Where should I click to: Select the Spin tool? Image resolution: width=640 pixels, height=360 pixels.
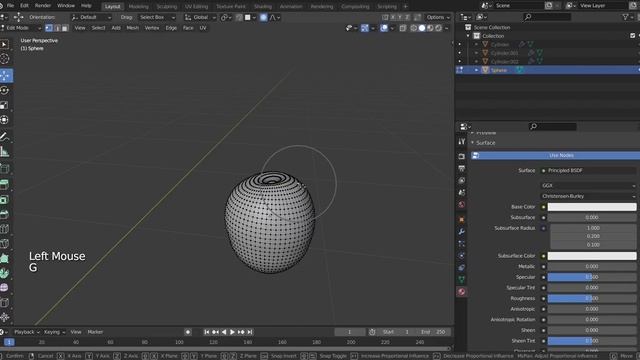point(5,273)
